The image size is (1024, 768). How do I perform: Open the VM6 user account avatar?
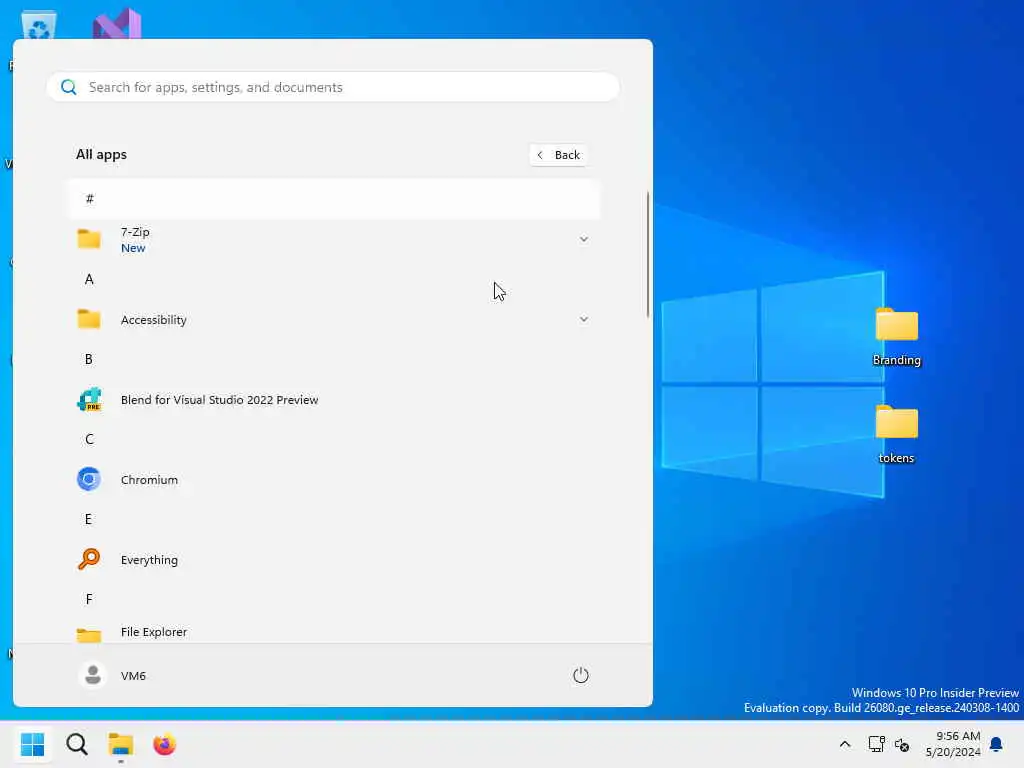(x=93, y=675)
